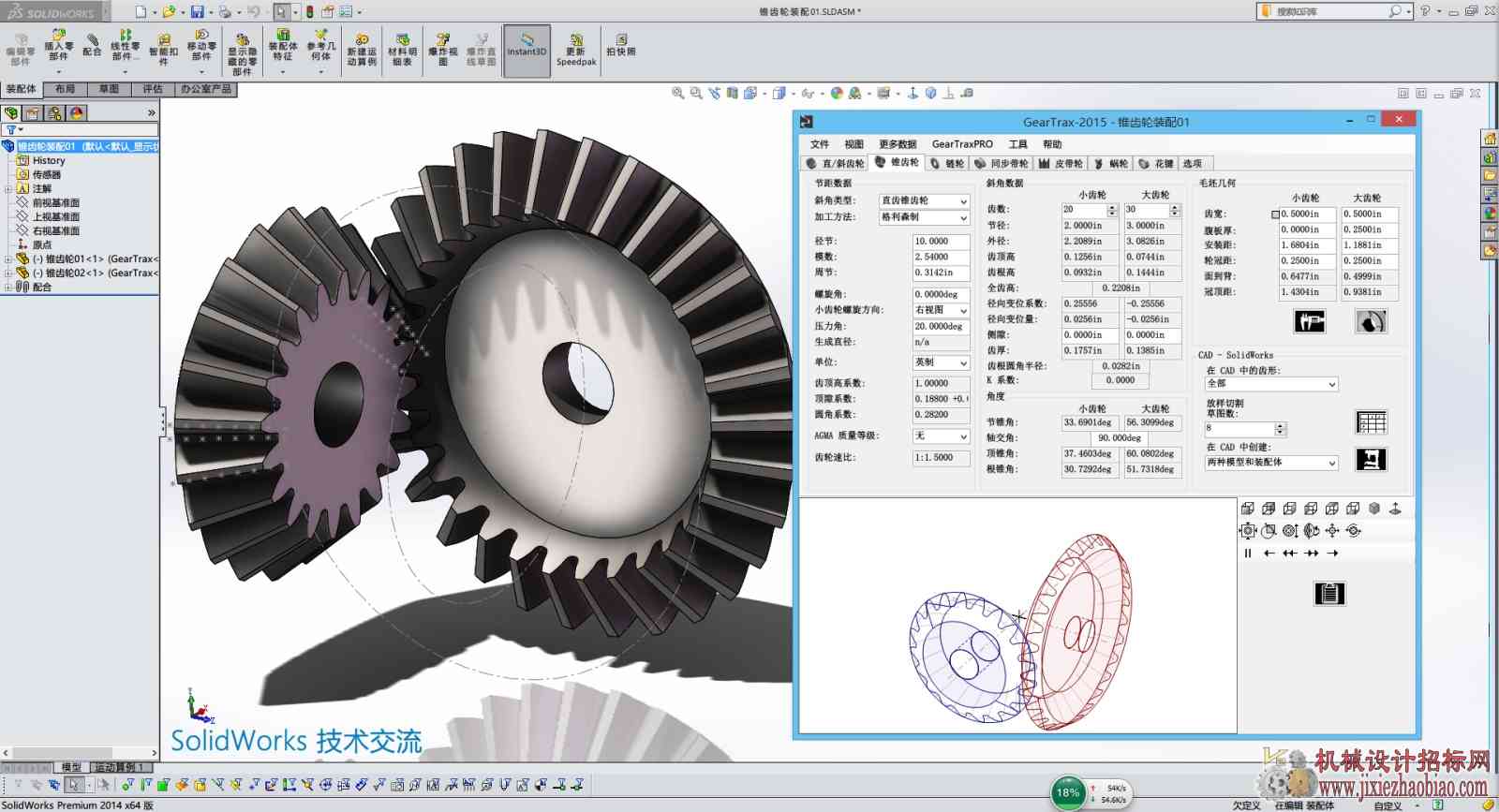Click the 齿轮速比 field showing 1:1.5000

(942, 458)
